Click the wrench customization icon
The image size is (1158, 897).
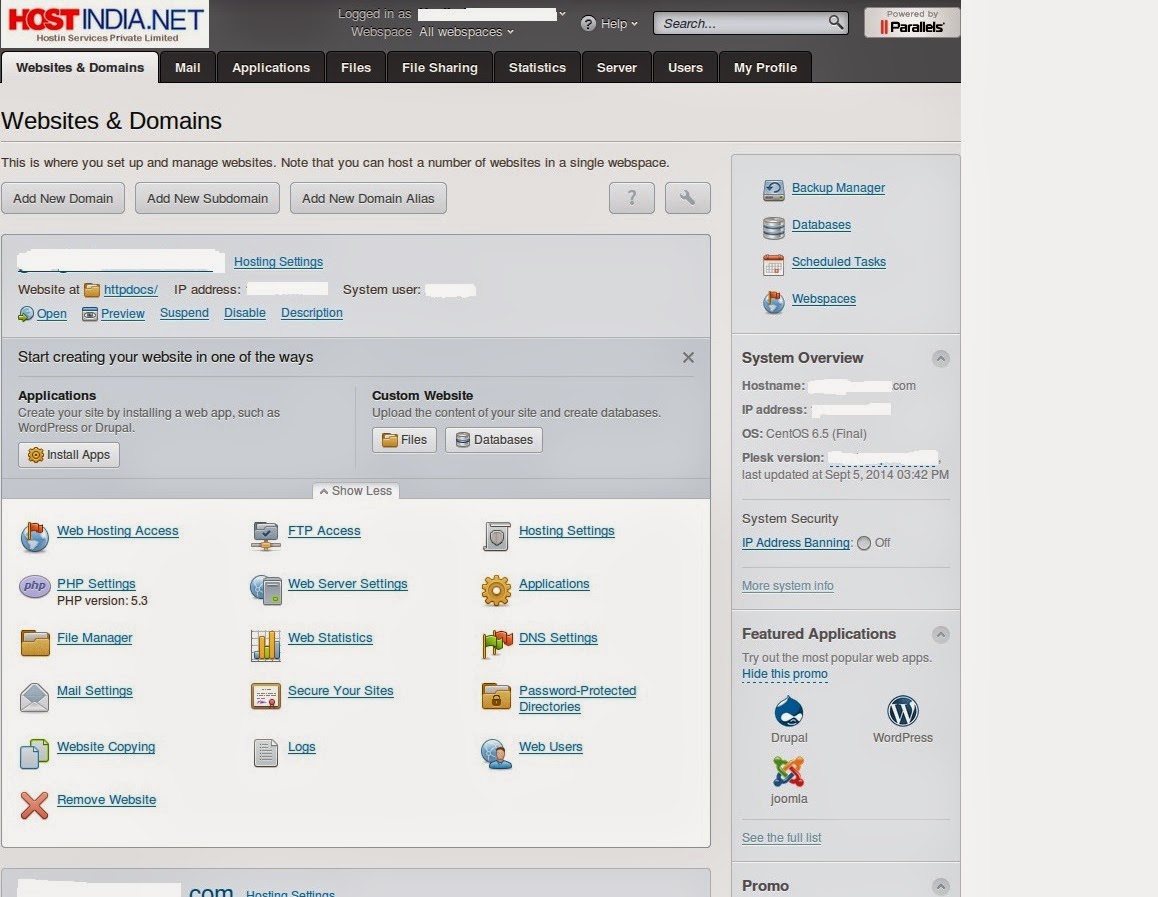pyautogui.click(x=687, y=198)
